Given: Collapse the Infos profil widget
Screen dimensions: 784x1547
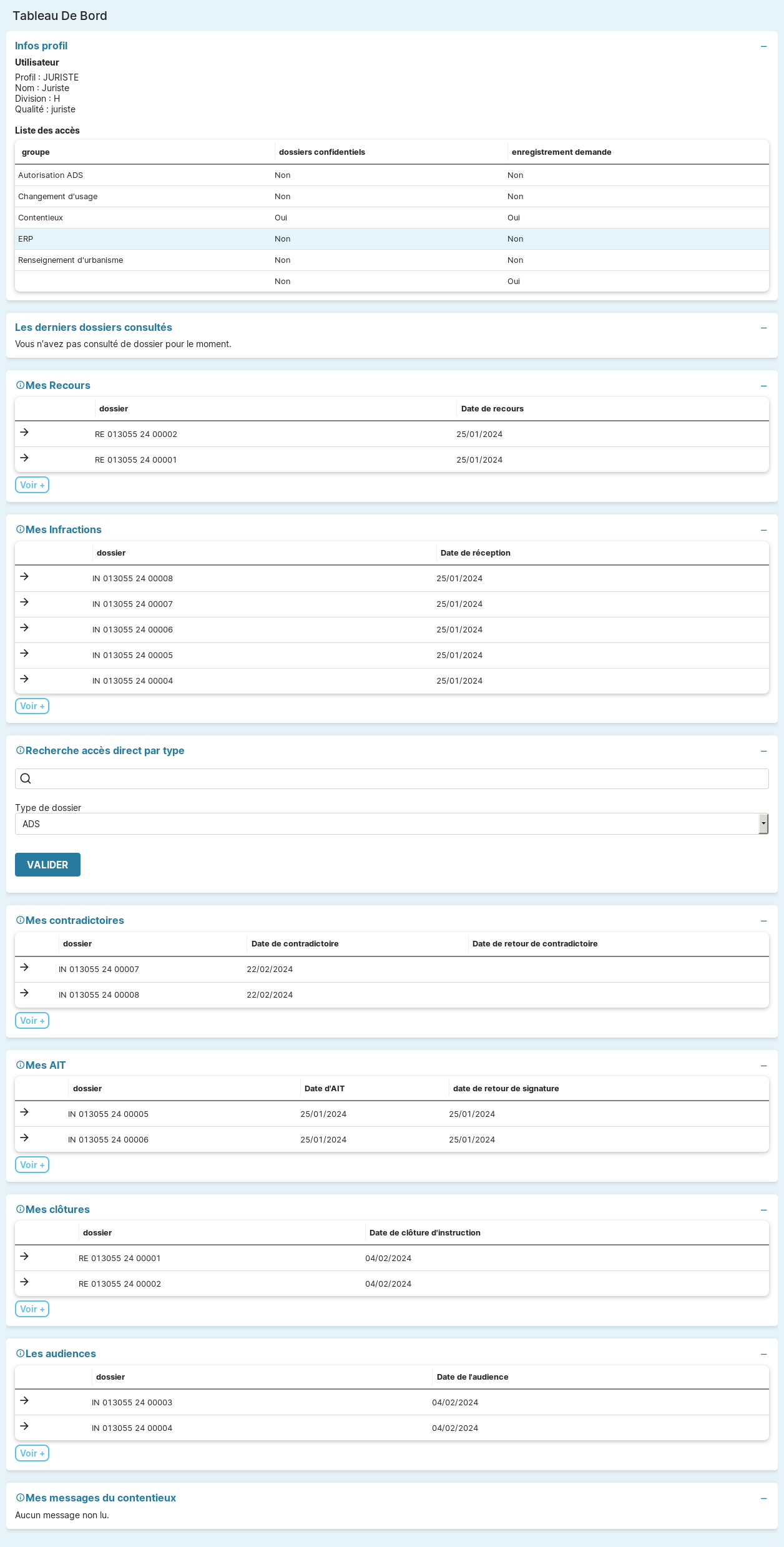Looking at the screenshot, I should click(763, 47).
